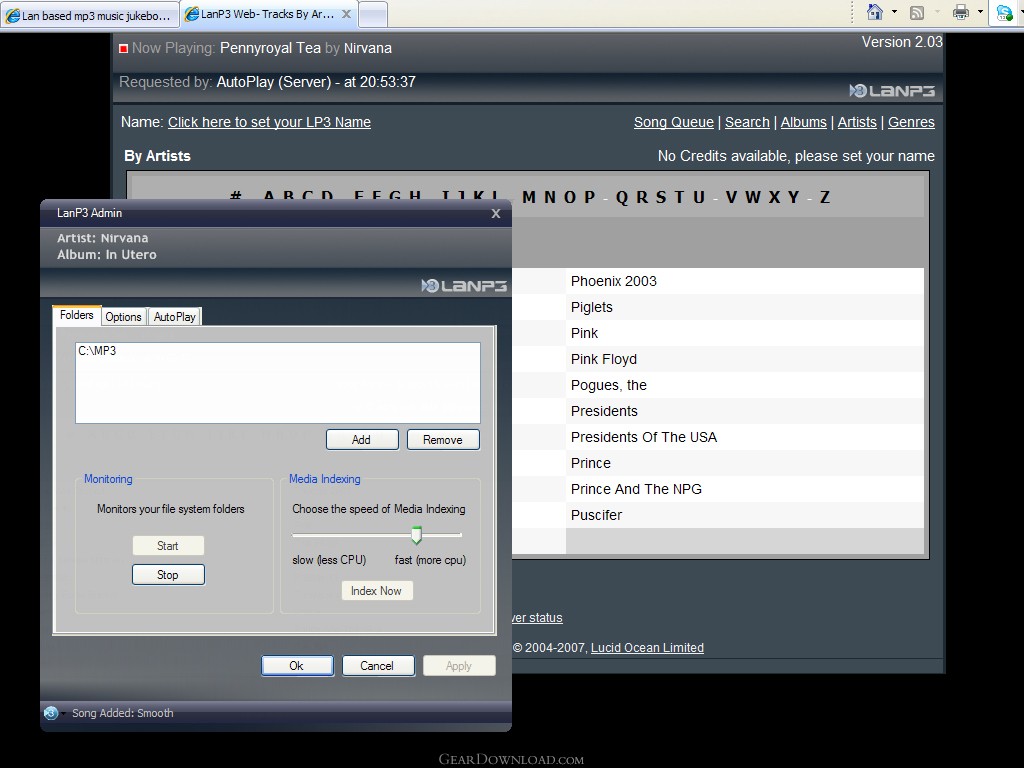The width and height of the screenshot is (1024, 768).
Task: Select artist Piglets
Action: (592, 308)
